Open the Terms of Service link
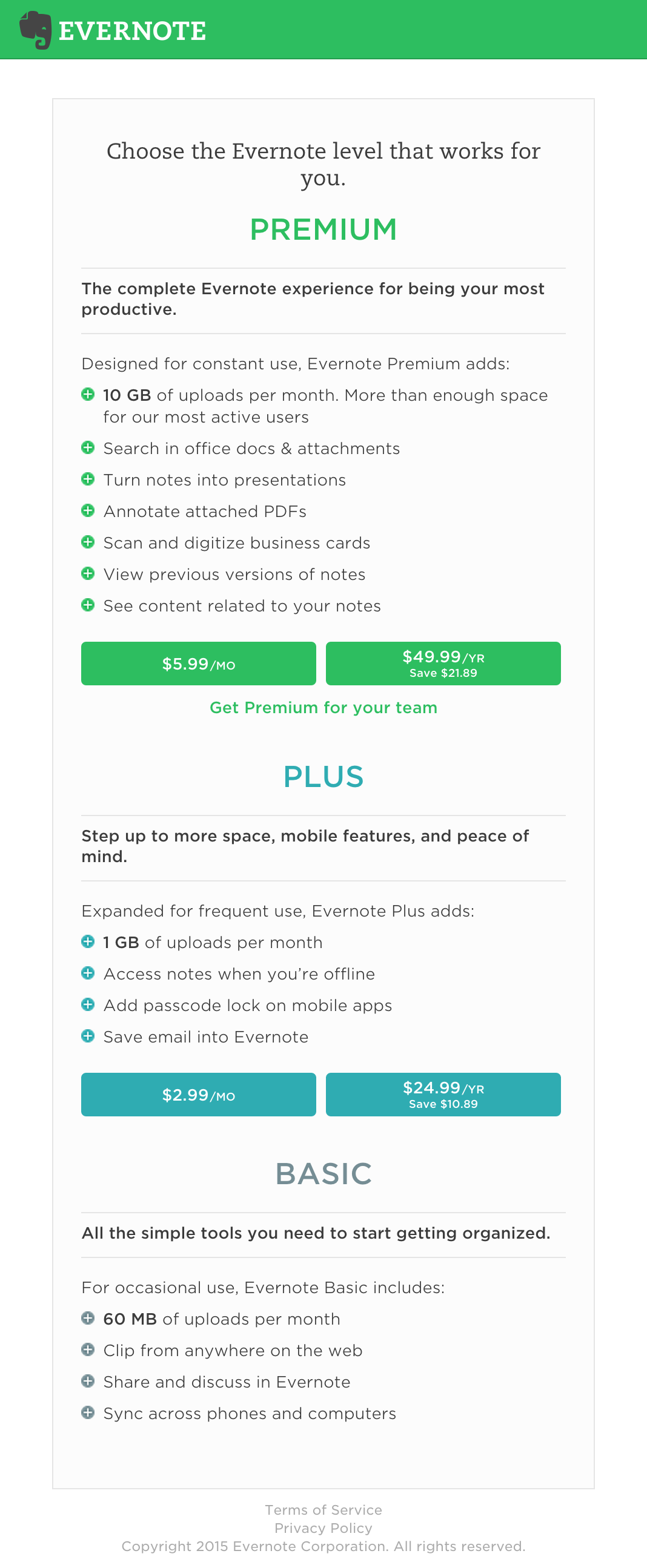The height and width of the screenshot is (1568, 647). click(x=323, y=1510)
